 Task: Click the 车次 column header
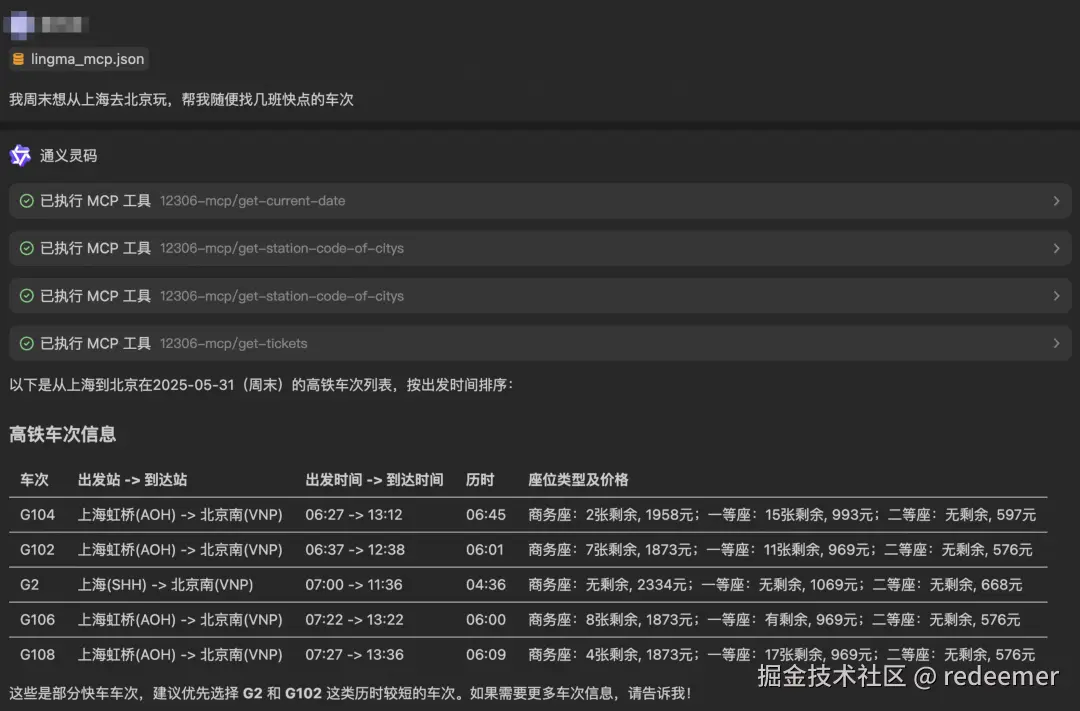(34, 479)
